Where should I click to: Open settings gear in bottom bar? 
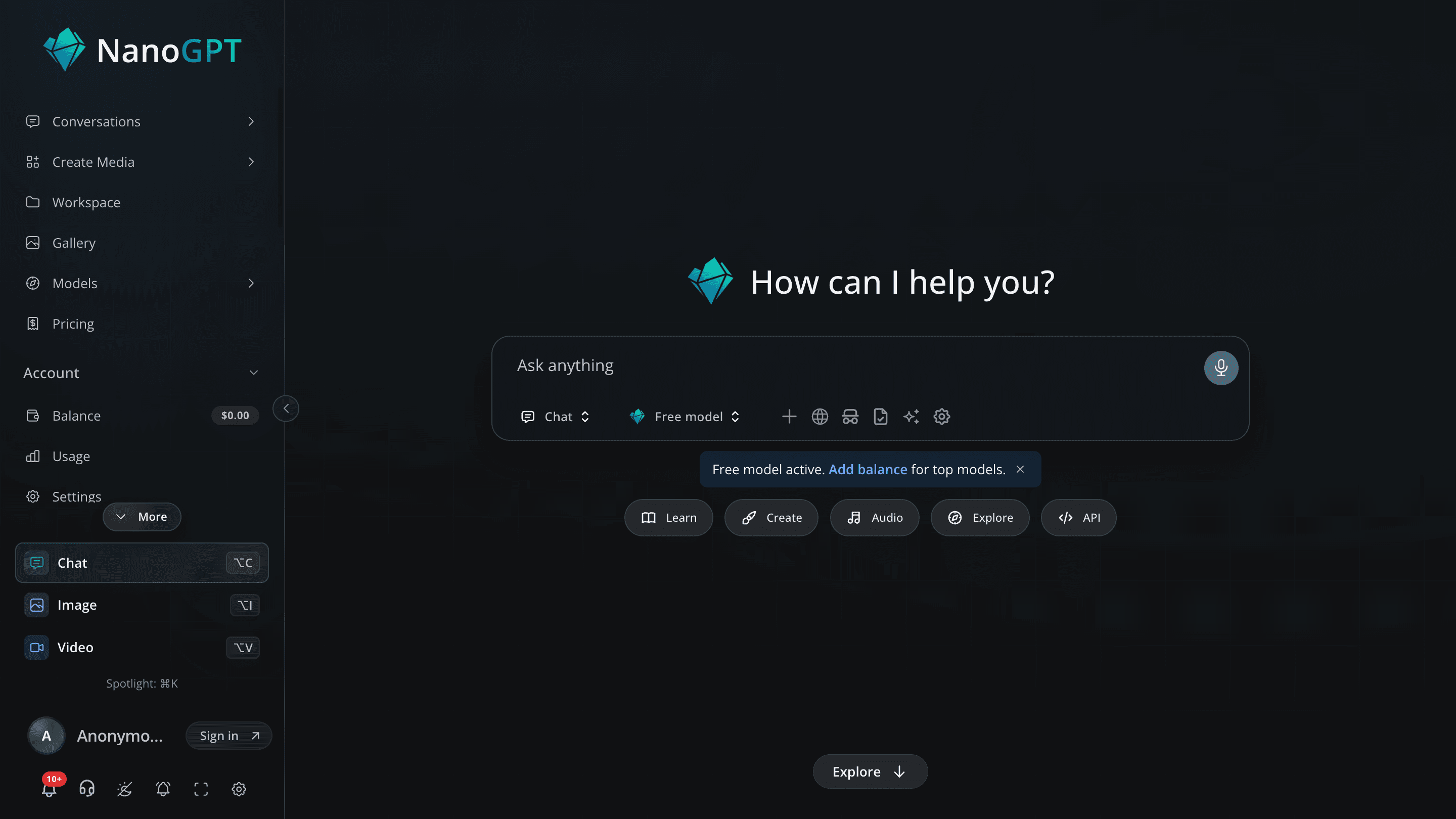click(239, 789)
